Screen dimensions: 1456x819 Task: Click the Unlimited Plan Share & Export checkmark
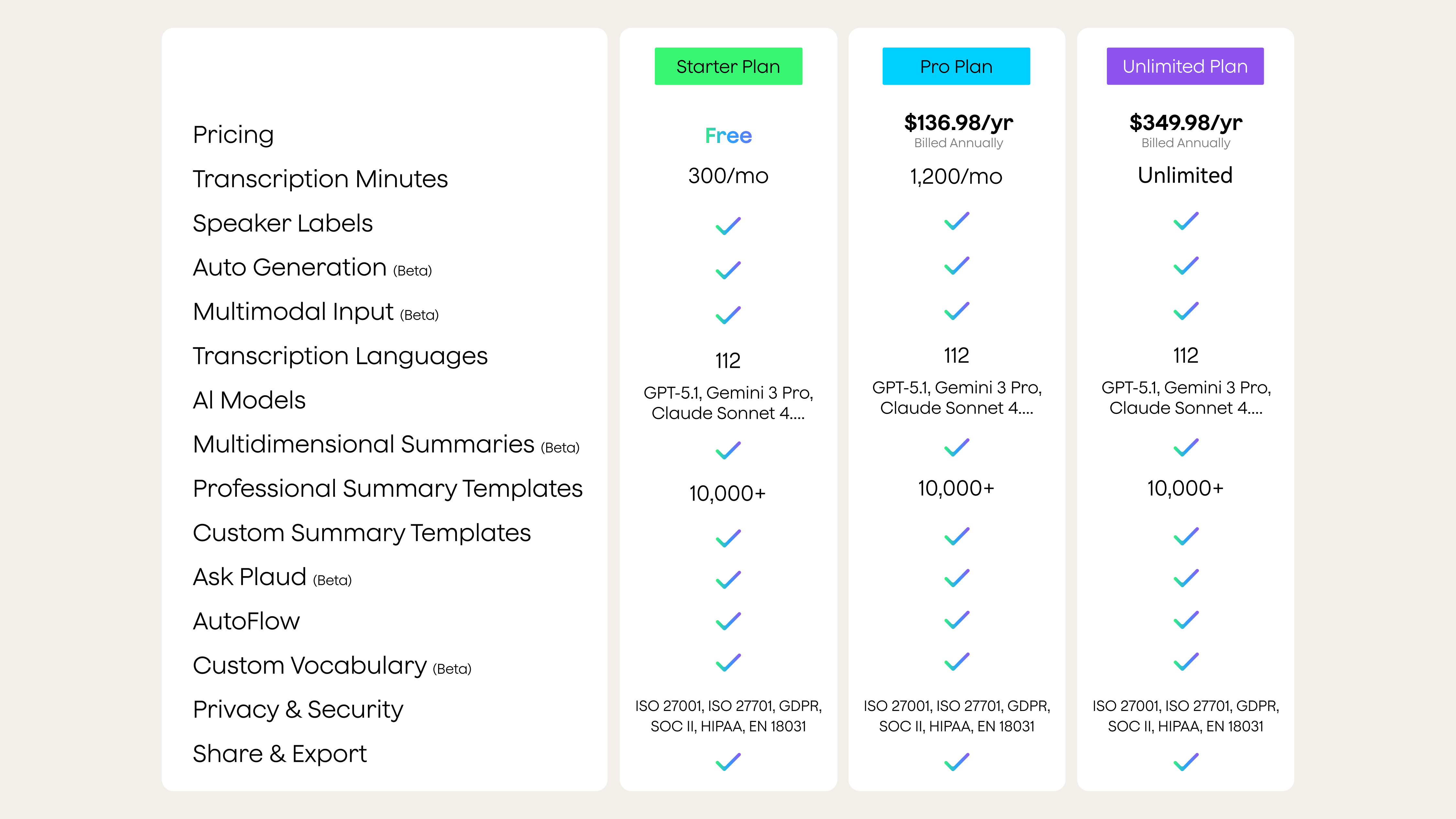[1185, 762]
